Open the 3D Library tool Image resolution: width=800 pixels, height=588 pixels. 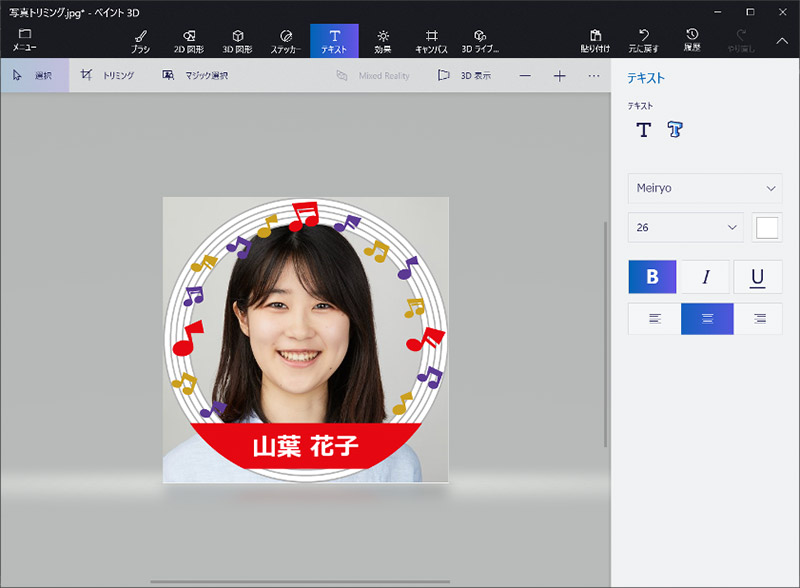480,40
